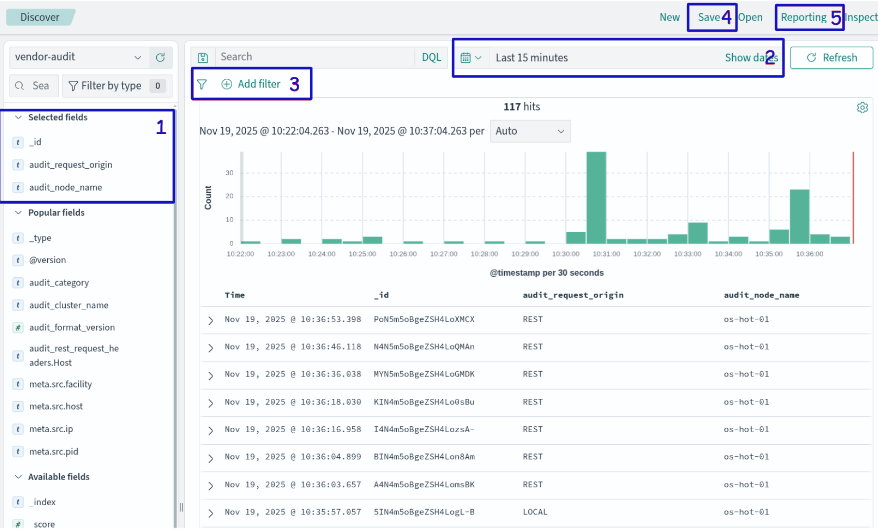
Task: Click the _id field type icon
Action: coord(18,142)
